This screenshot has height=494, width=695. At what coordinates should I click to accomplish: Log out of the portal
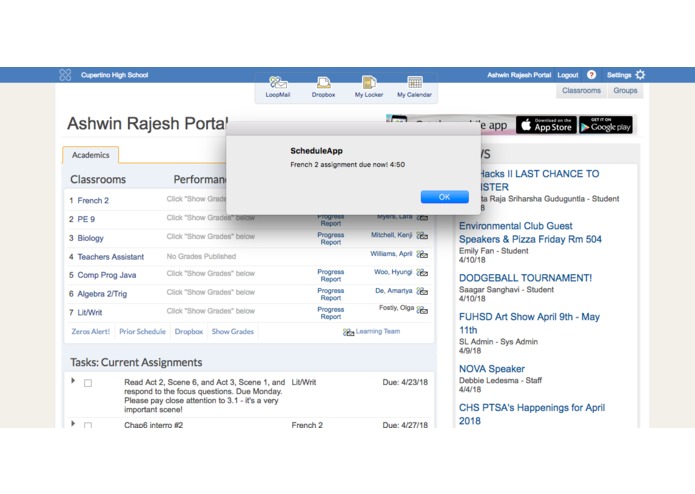[568, 75]
